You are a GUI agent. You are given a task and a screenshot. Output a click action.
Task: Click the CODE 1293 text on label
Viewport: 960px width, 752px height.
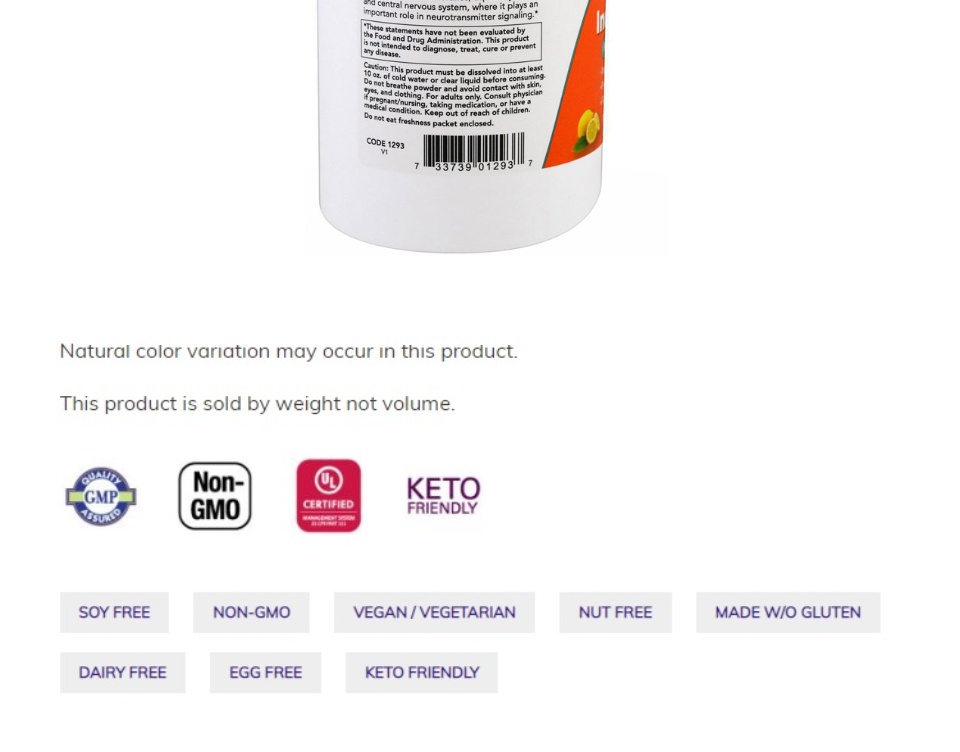click(x=385, y=144)
